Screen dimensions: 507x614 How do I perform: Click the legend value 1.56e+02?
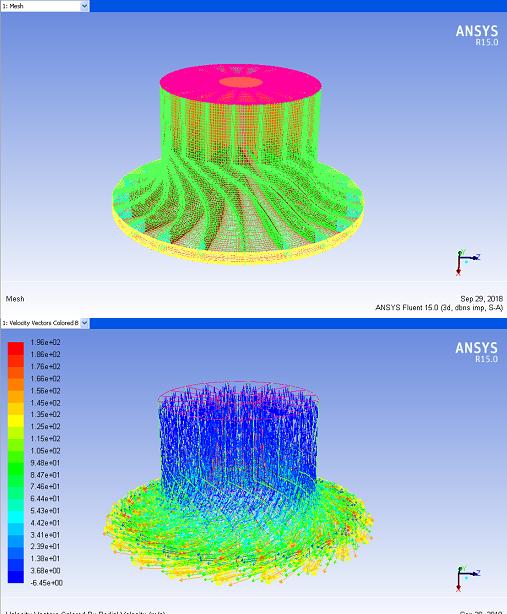45,391
